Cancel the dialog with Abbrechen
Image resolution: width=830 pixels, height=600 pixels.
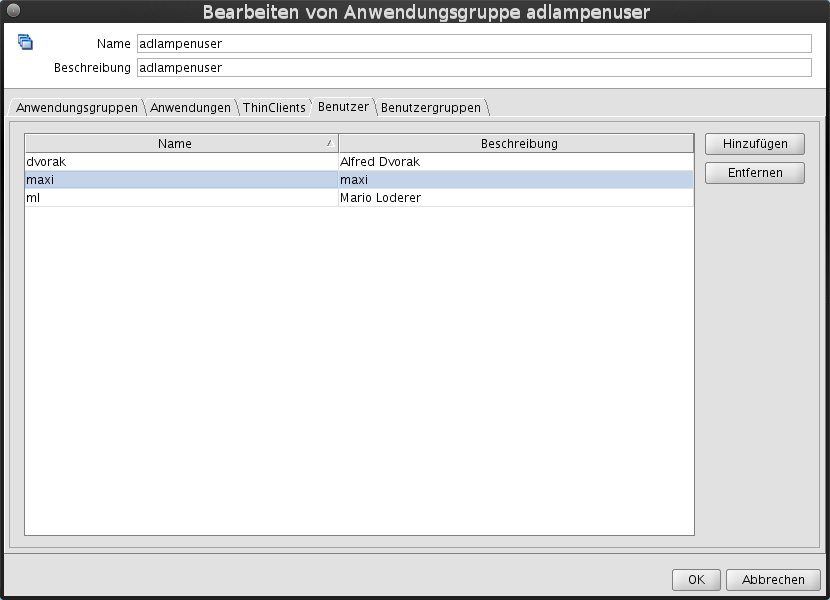pyautogui.click(x=773, y=580)
